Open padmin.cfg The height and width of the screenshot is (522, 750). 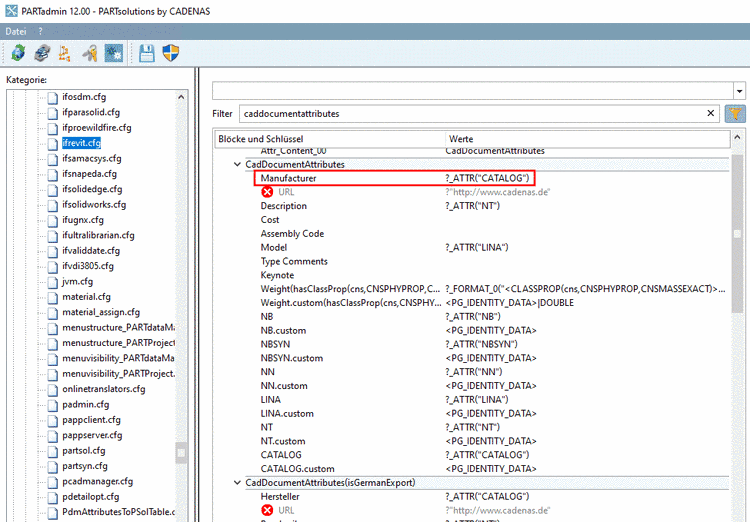click(86, 404)
